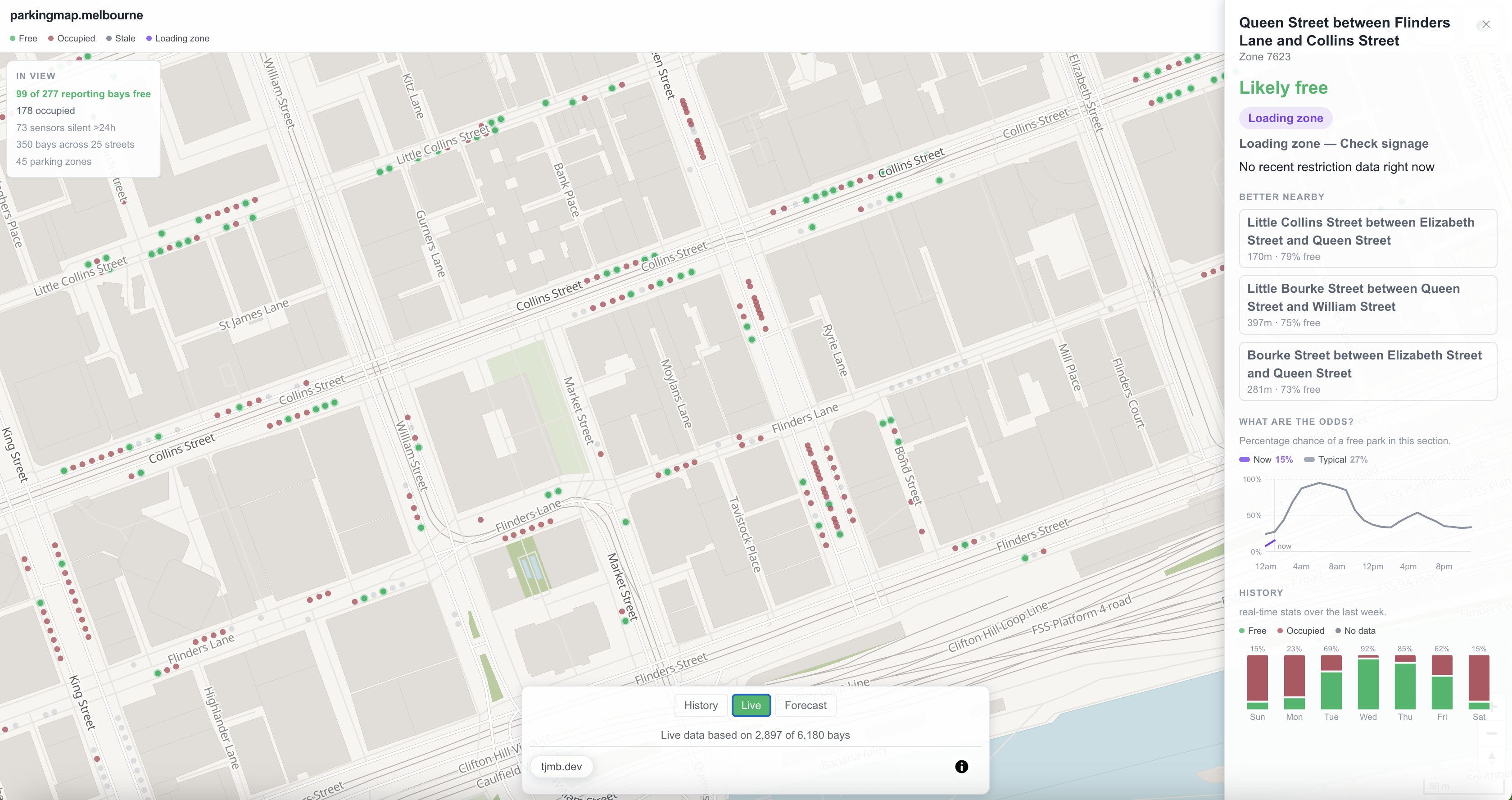Click the Monday history bar

(x=1294, y=682)
